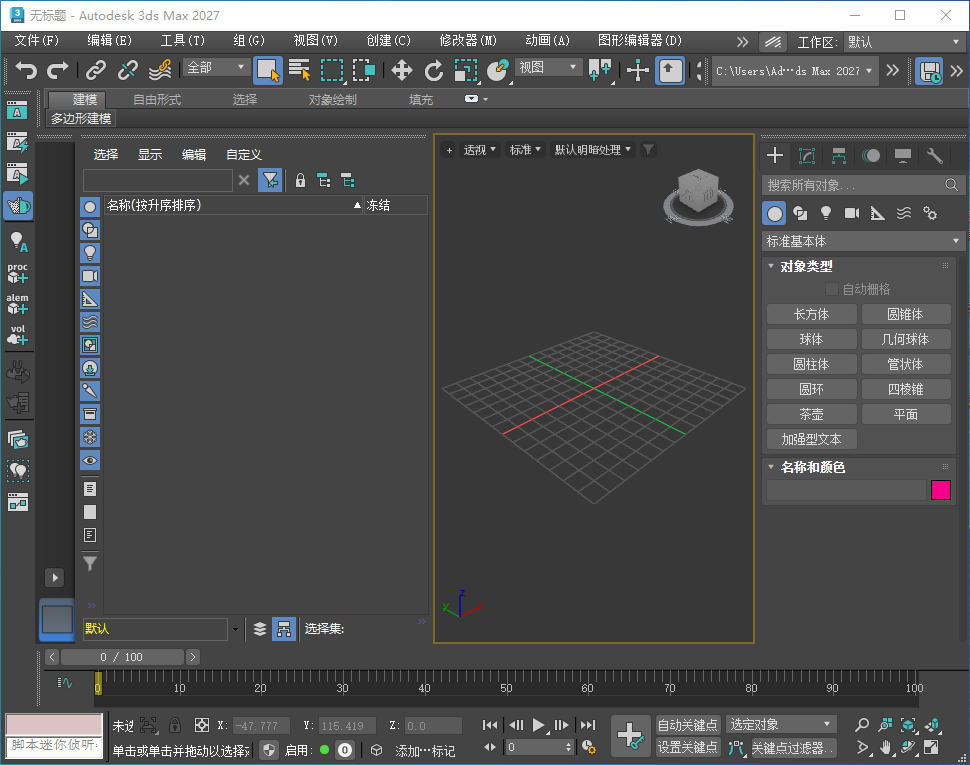This screenshot has width=970, height=765.
Task: Switch to Shapes creation category
Action: coord(800,214)
